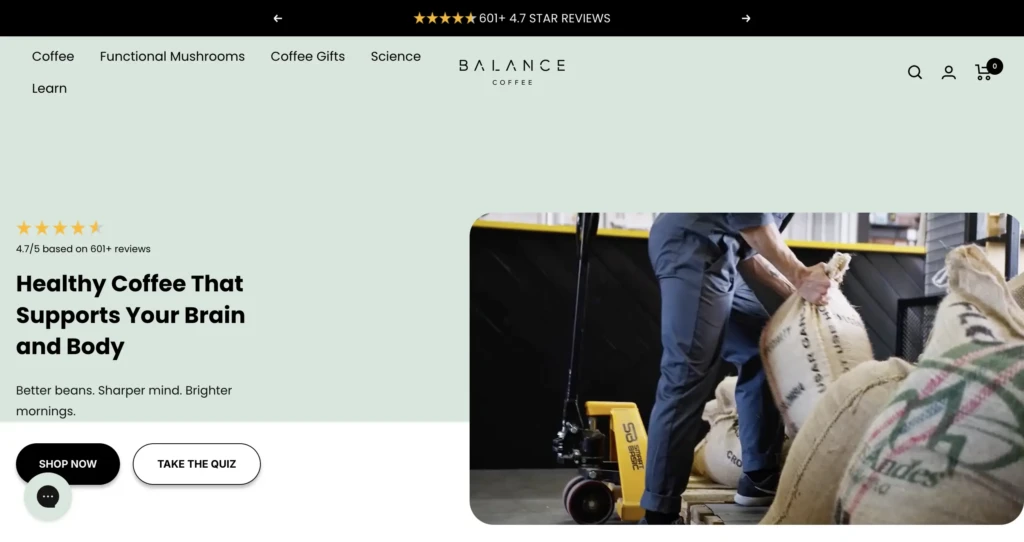The width and height of the screenshot is (1024, 542).
Task: Open the Learn menu item
Action: pos(50,88)
